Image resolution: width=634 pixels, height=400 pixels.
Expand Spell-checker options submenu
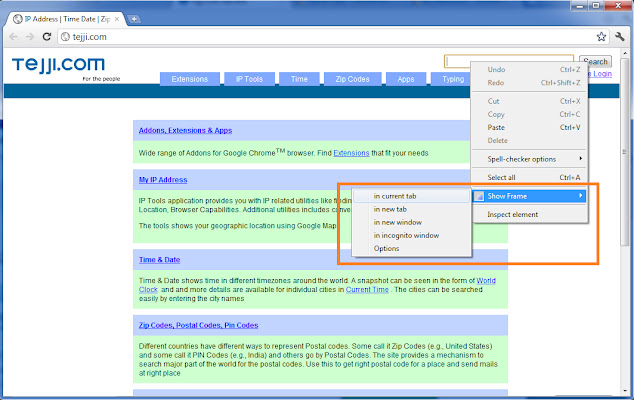529,159
